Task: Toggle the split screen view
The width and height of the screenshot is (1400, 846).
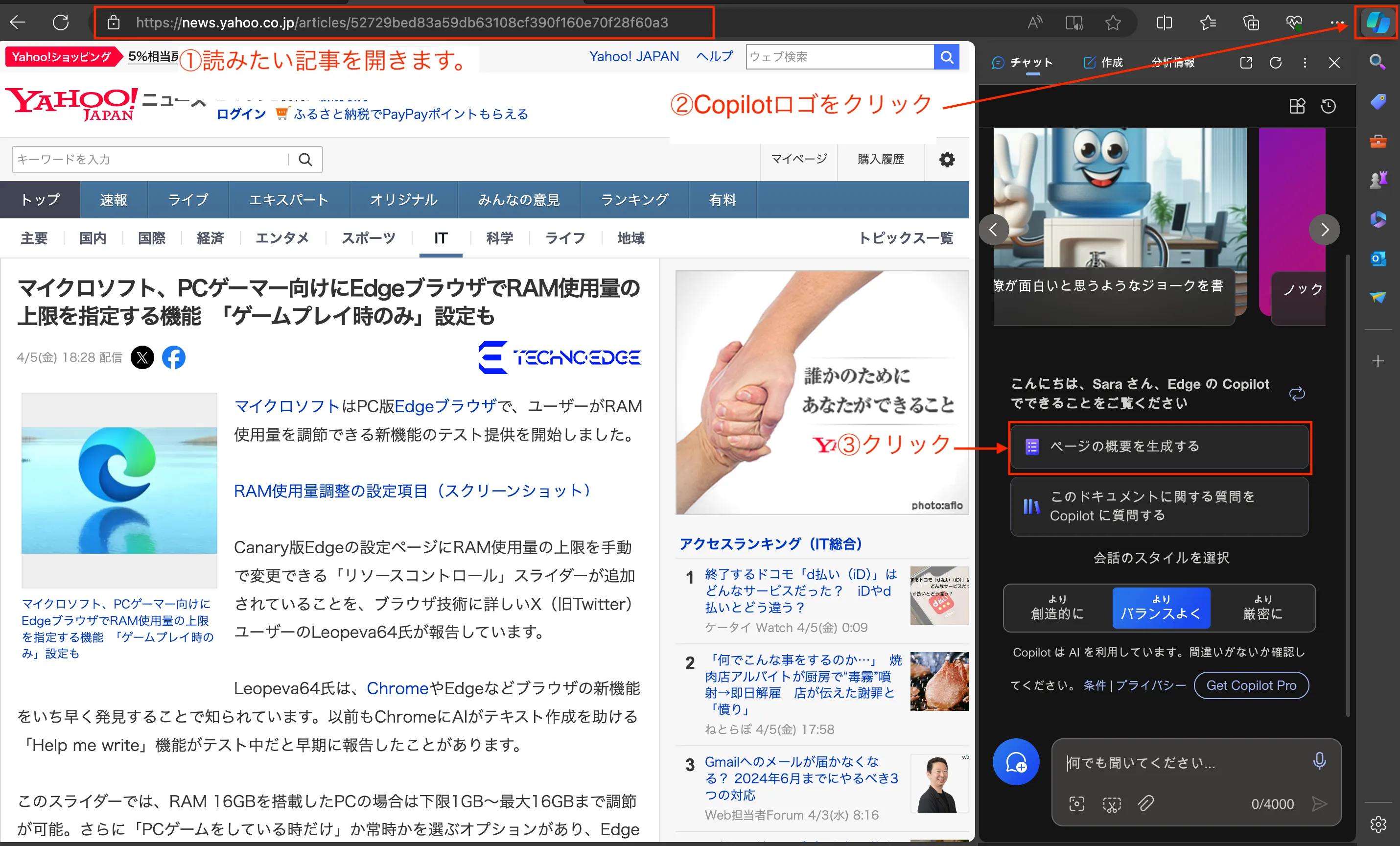Action: 1164,23
